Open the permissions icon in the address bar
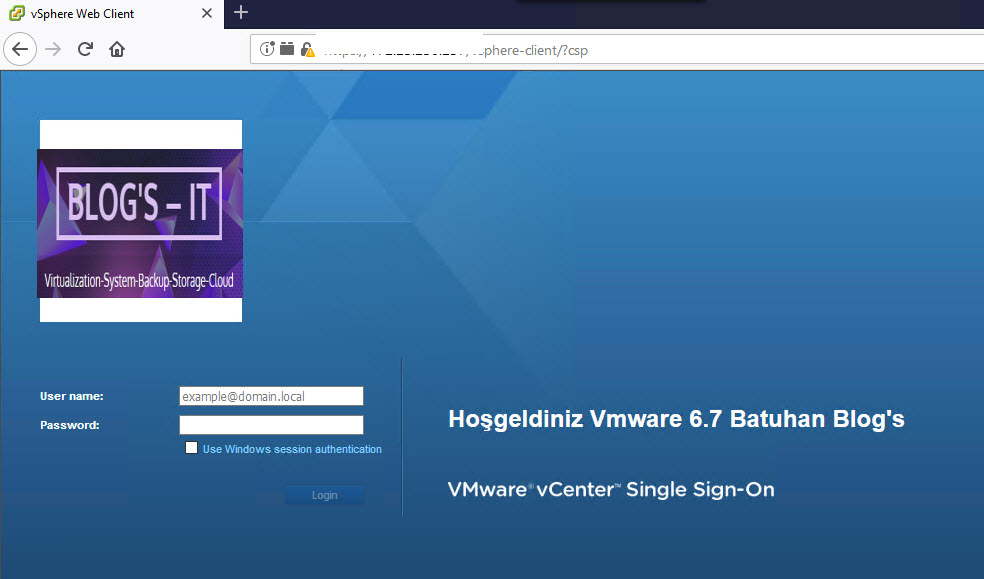Image resolution: width=984 pixels, height=579 pixels. pos(287,49)
